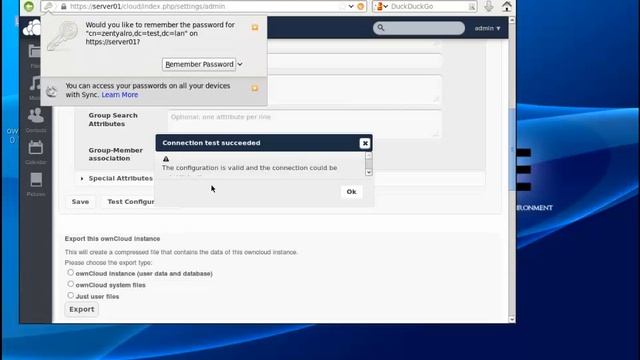Open the DuckDuckGo search engine selector
Viewport: 640px width, 360px height.
tap(382, 6)
